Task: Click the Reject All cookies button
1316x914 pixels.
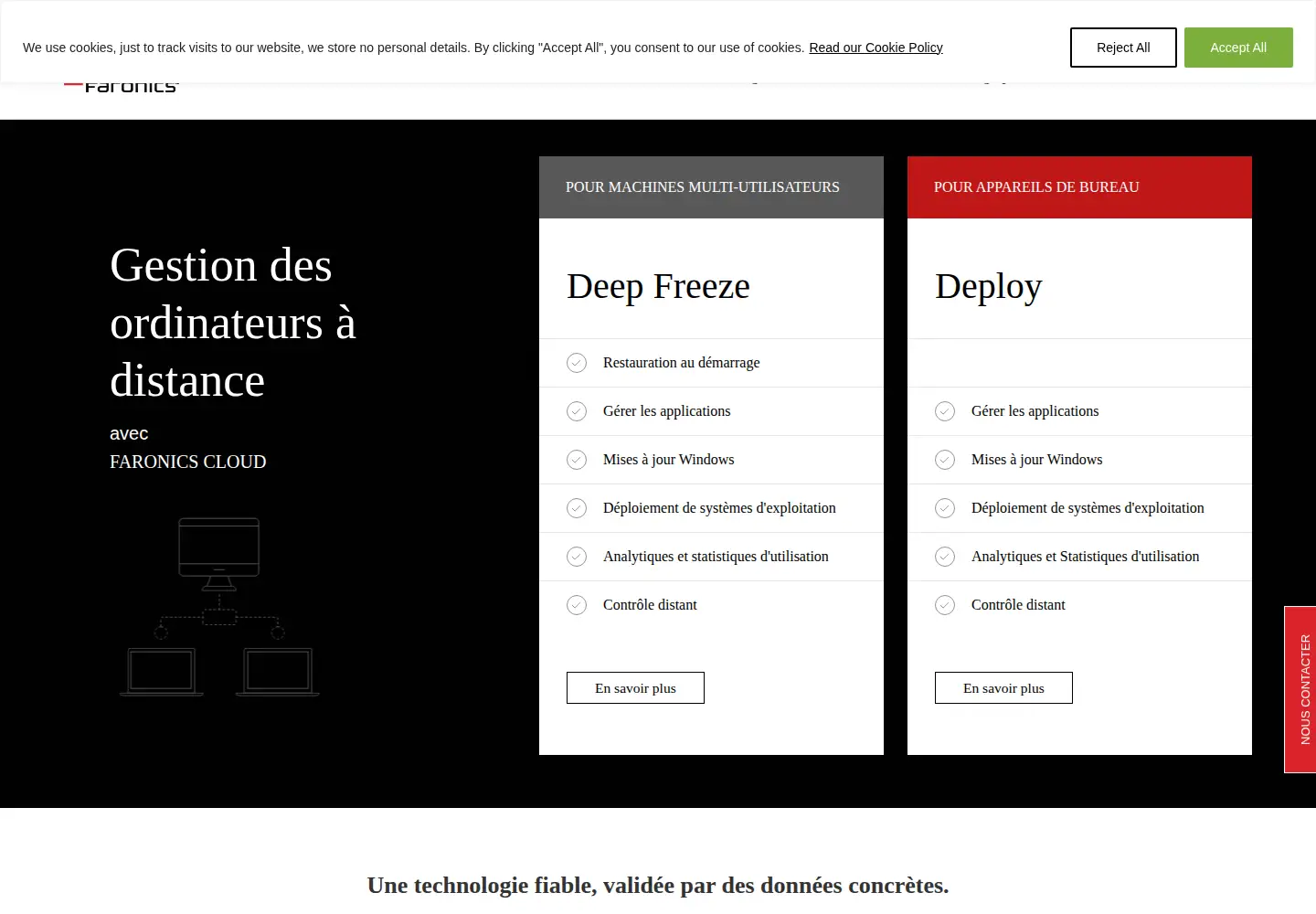Action: point(1123,48)
